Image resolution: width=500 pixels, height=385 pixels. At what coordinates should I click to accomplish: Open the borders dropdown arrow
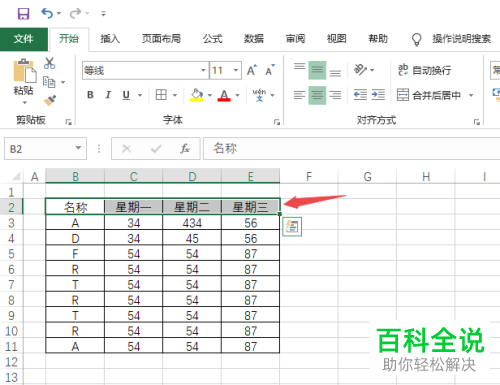pos(175,95)
